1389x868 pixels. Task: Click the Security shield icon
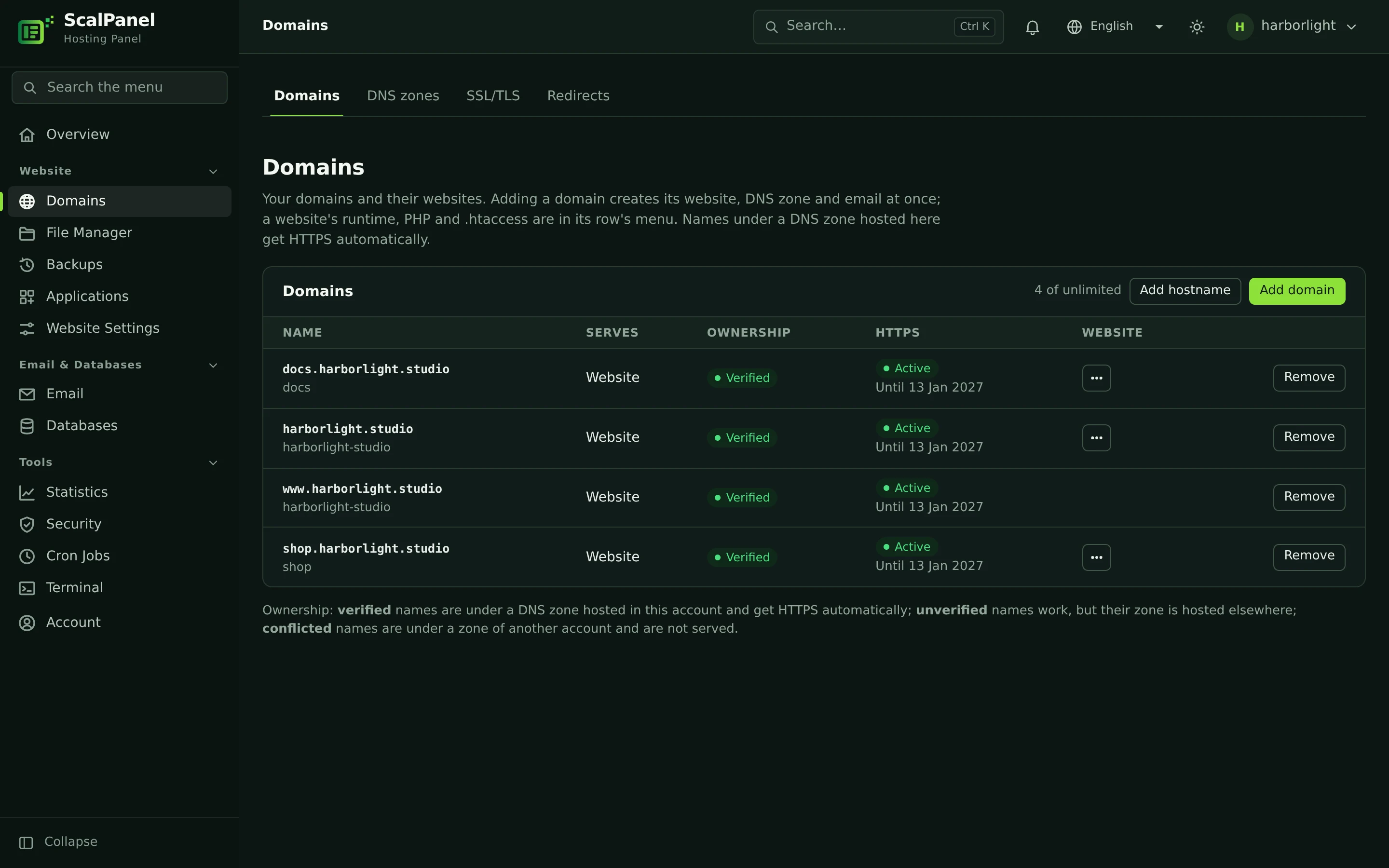tap(27, 524)
